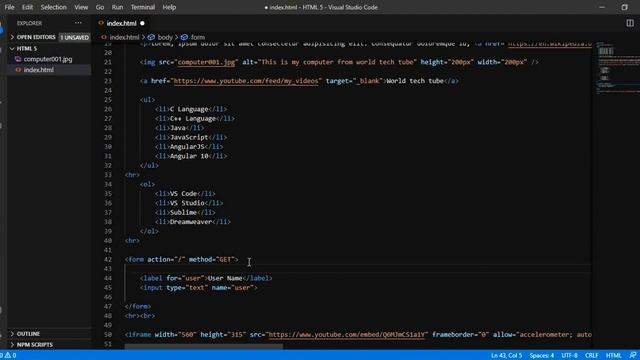Open the Run menu
This screenshot has width=640, height=360.
point(117,7)
